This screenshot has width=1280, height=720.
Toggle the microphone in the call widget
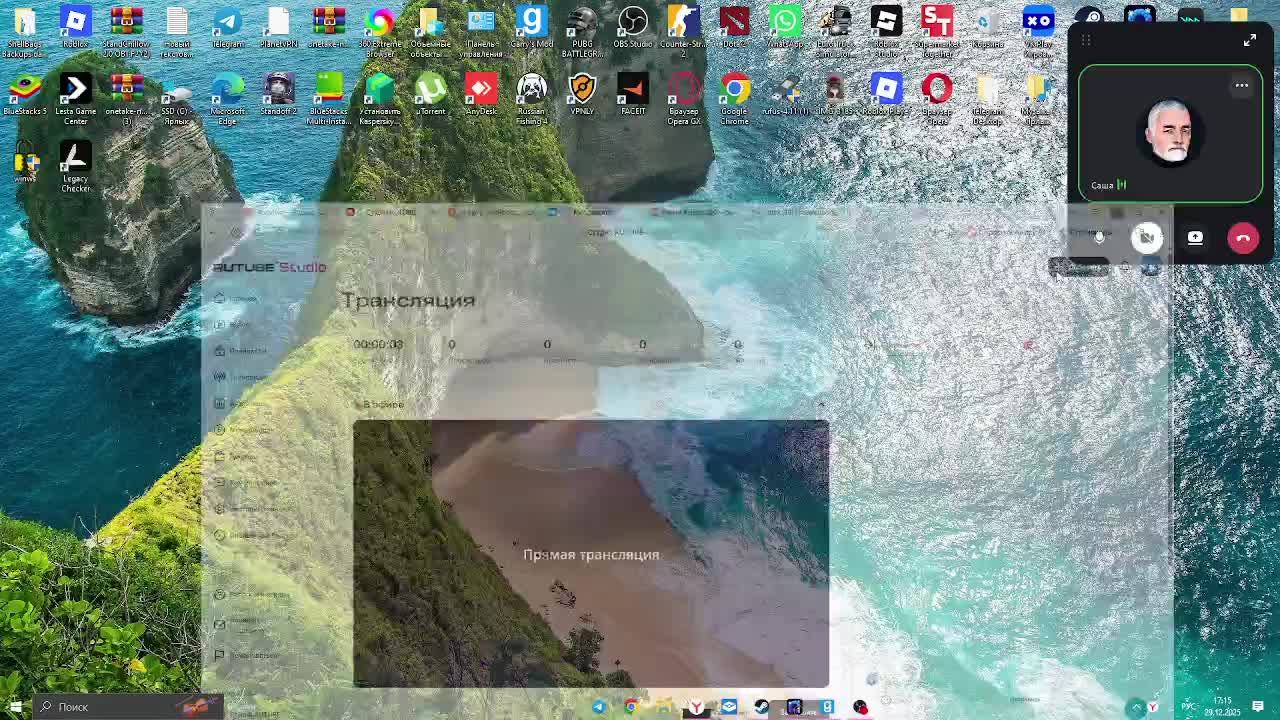pos(1099,237)
